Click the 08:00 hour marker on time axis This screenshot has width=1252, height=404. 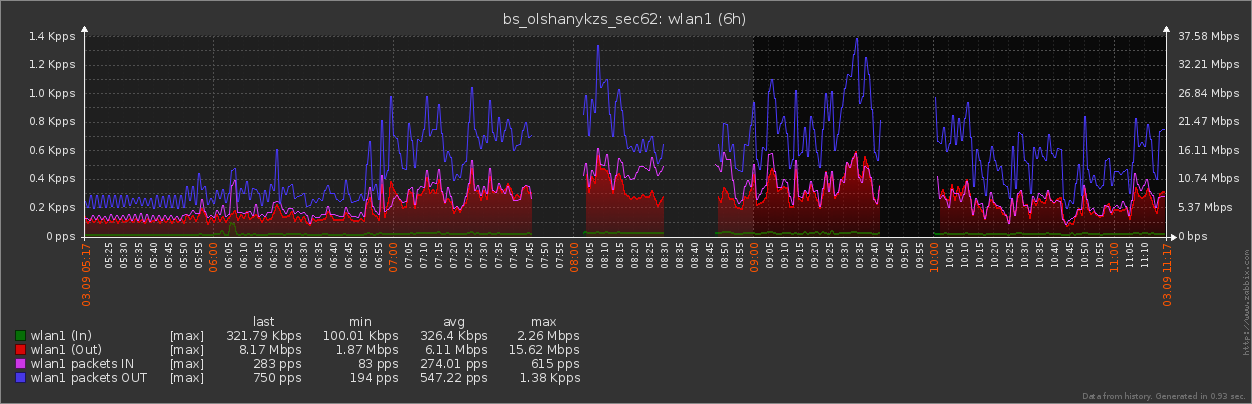coord(574,259)
